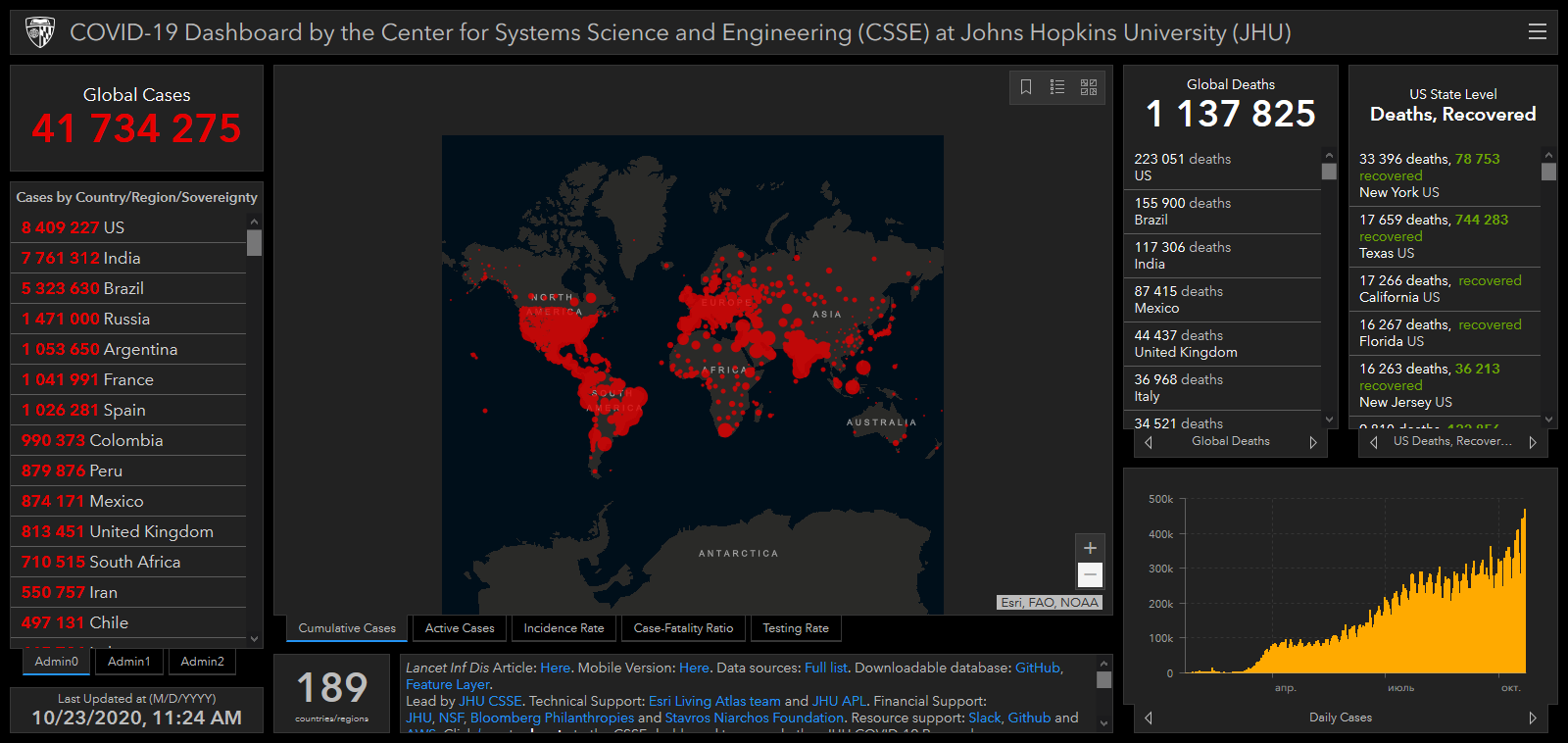Select Peru in the cases list
Viewport: 1568px width, 743px height.
coord(129,471)
